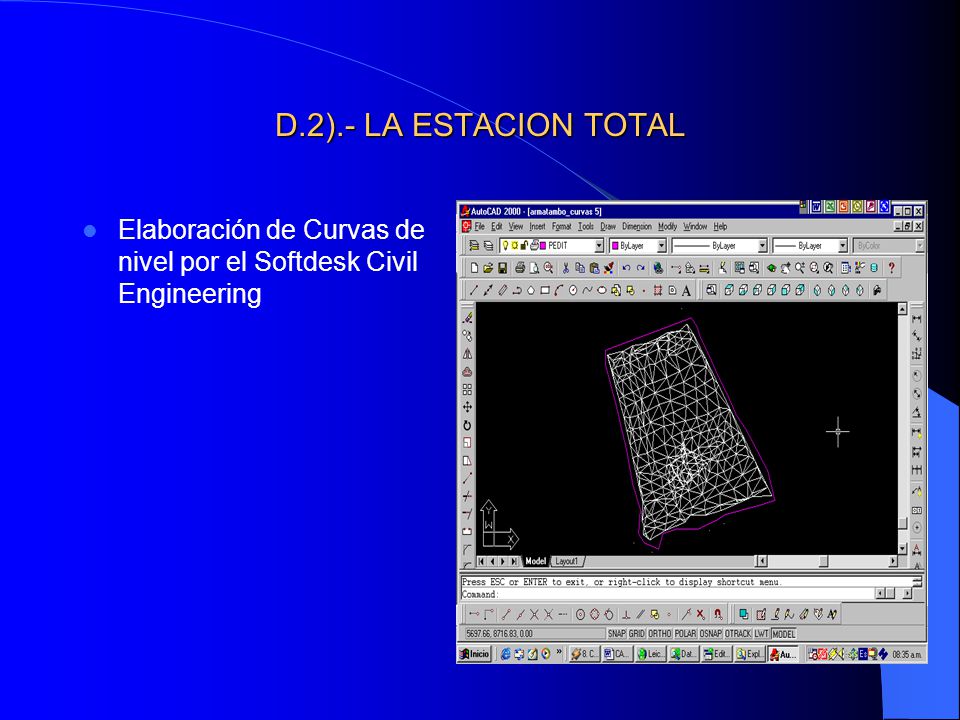
Task: Select the Polygon draw tool
Action: pos(531,291)
